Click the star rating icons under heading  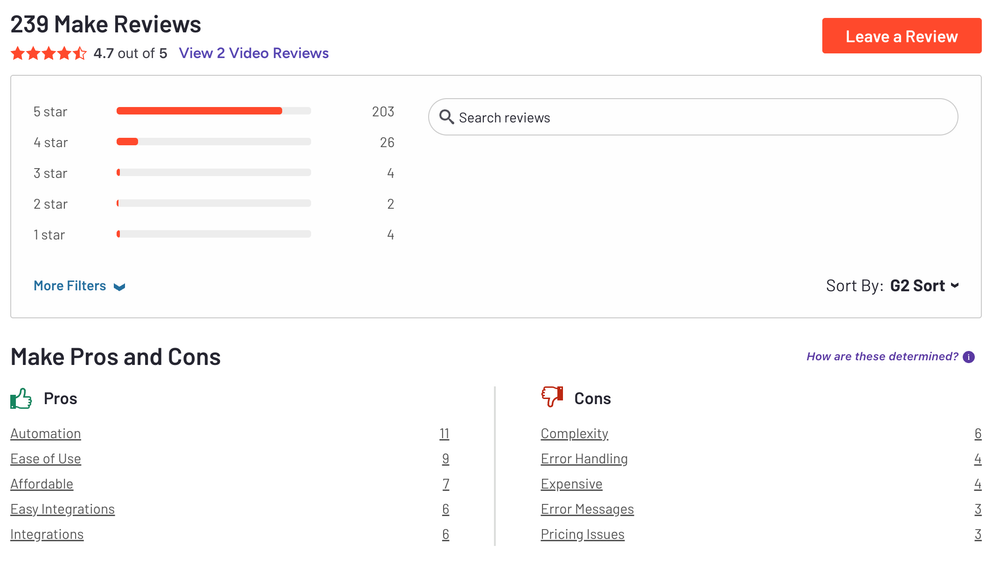(48, 54)
